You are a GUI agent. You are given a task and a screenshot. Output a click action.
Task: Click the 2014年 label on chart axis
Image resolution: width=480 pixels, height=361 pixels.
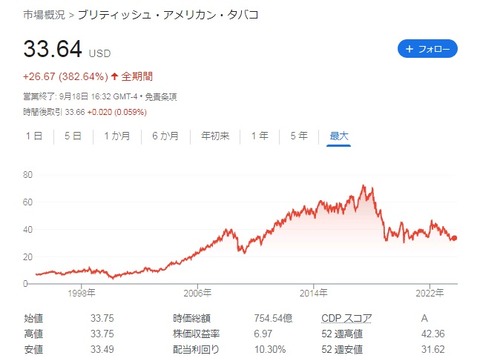313,293
